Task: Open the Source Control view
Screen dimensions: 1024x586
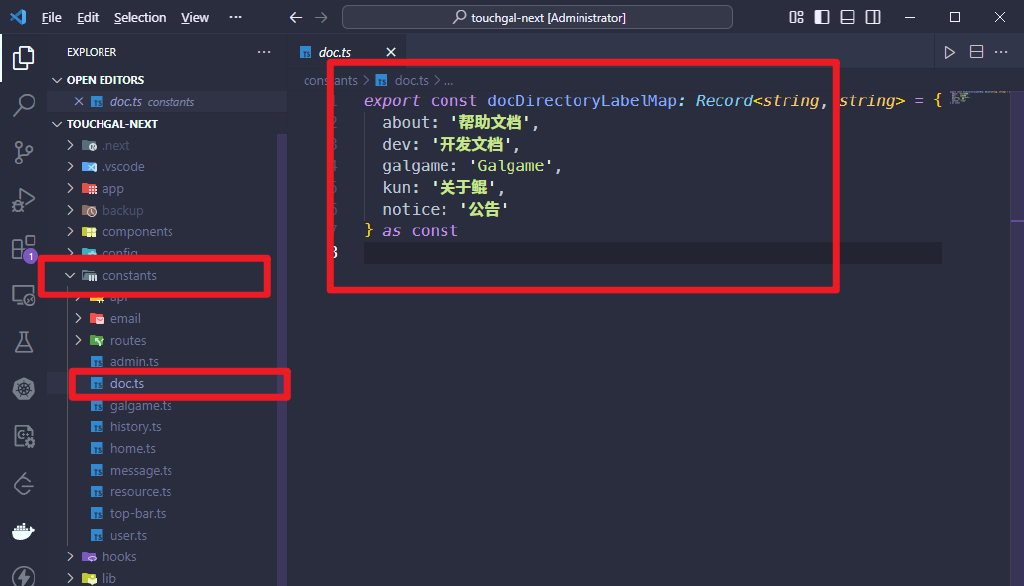Action: pyautogui.click(x=23, y=152)
